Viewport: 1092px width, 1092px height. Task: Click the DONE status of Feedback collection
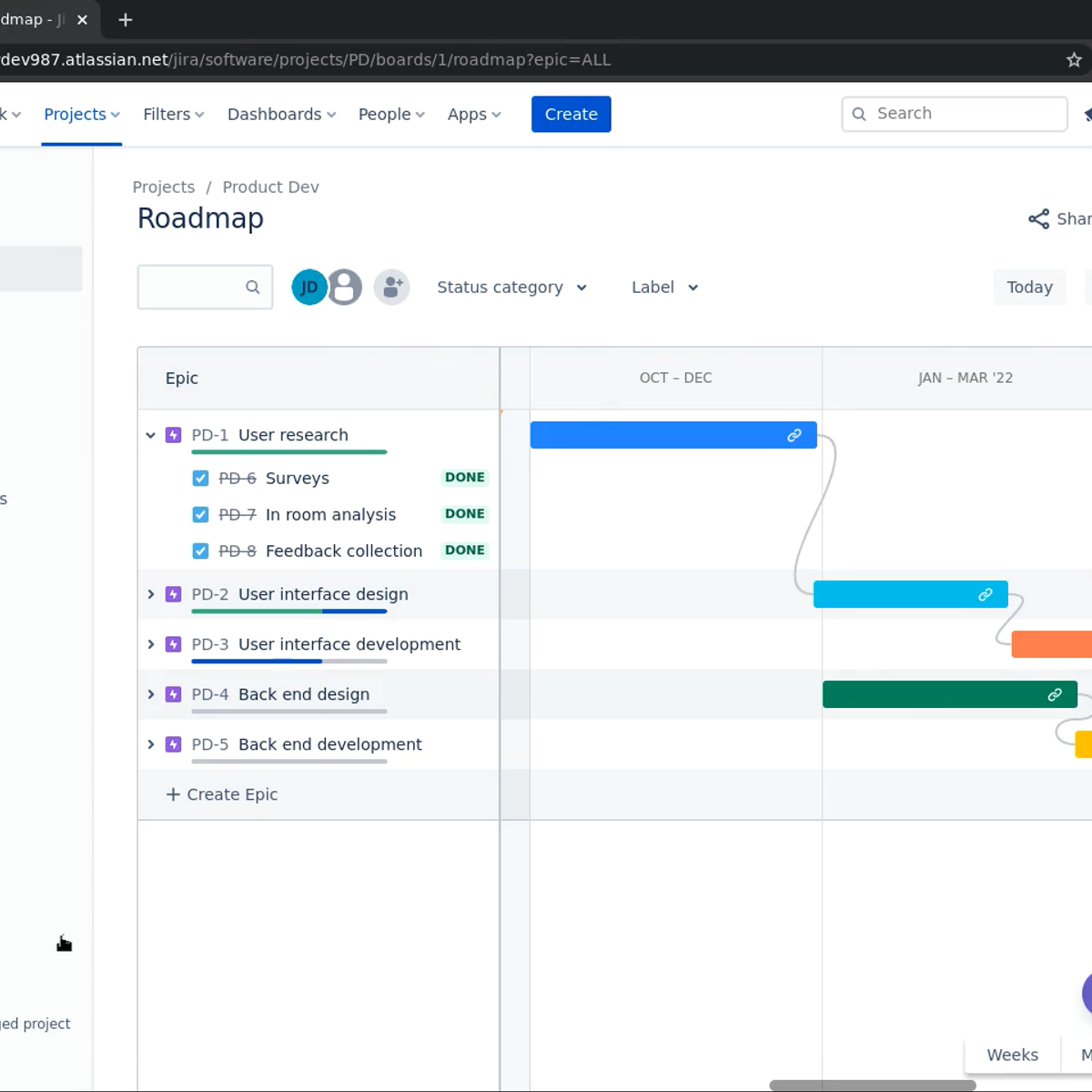[x=465, y=551]
